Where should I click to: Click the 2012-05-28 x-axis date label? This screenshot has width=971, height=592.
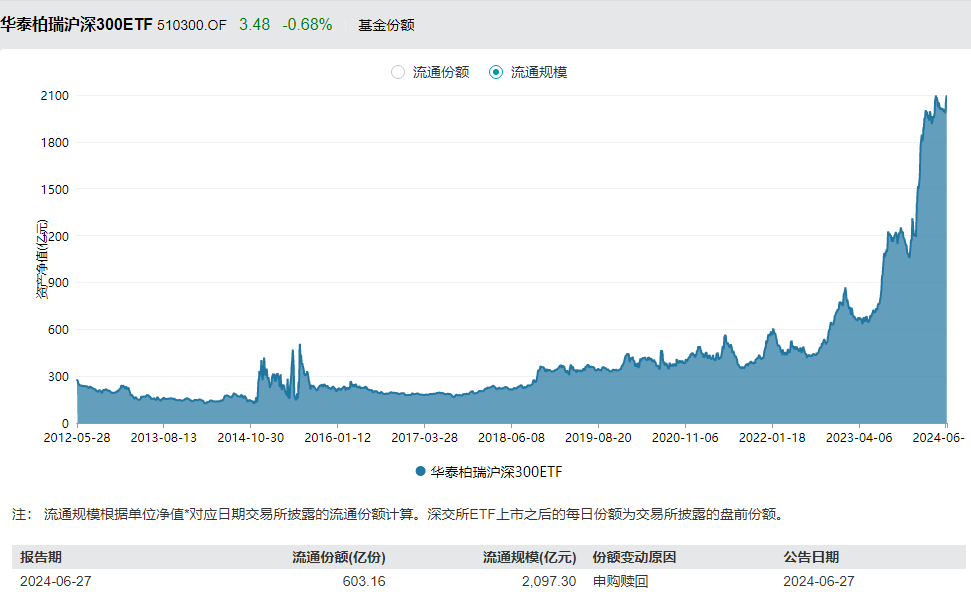click(76, 438)
